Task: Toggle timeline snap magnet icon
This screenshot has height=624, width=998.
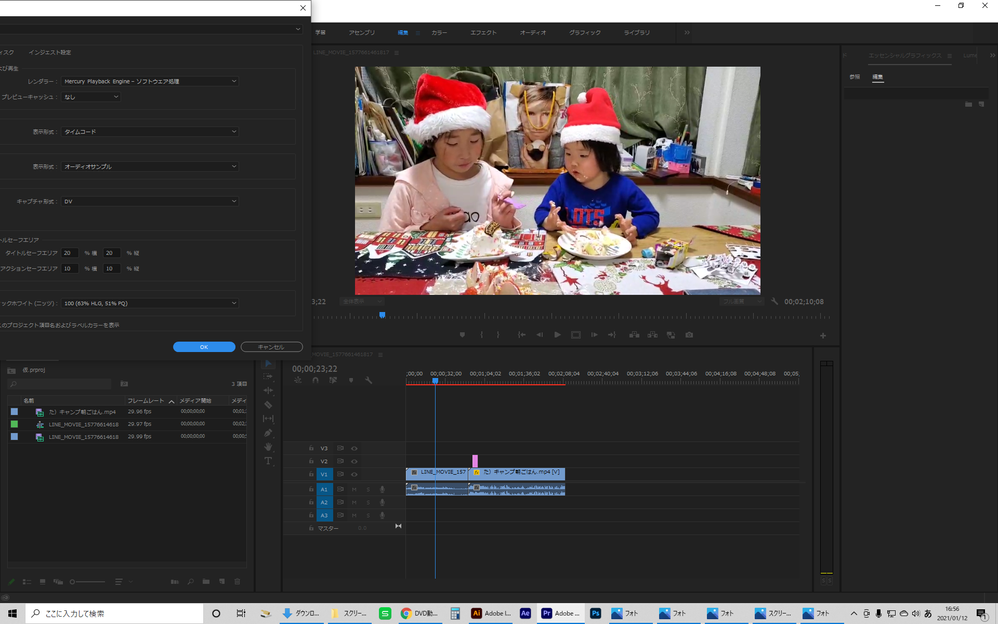Action: click(x=315, y=380)
